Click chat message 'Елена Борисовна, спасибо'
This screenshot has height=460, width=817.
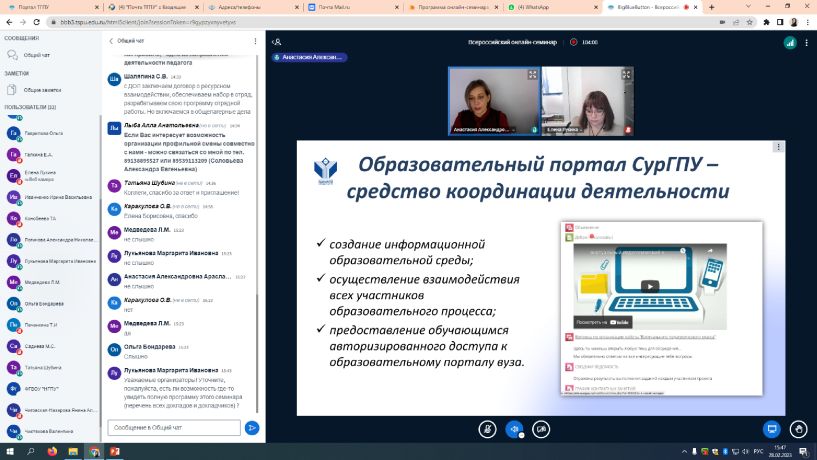(x=160, y=216)
